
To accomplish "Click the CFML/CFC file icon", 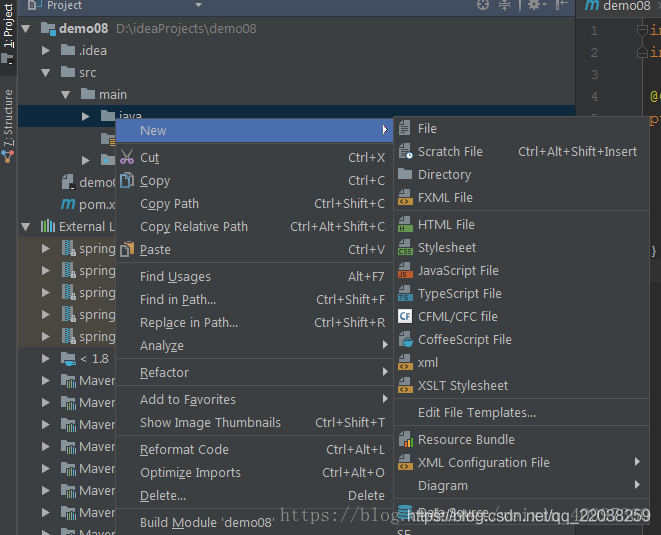I will coord(405,316).
